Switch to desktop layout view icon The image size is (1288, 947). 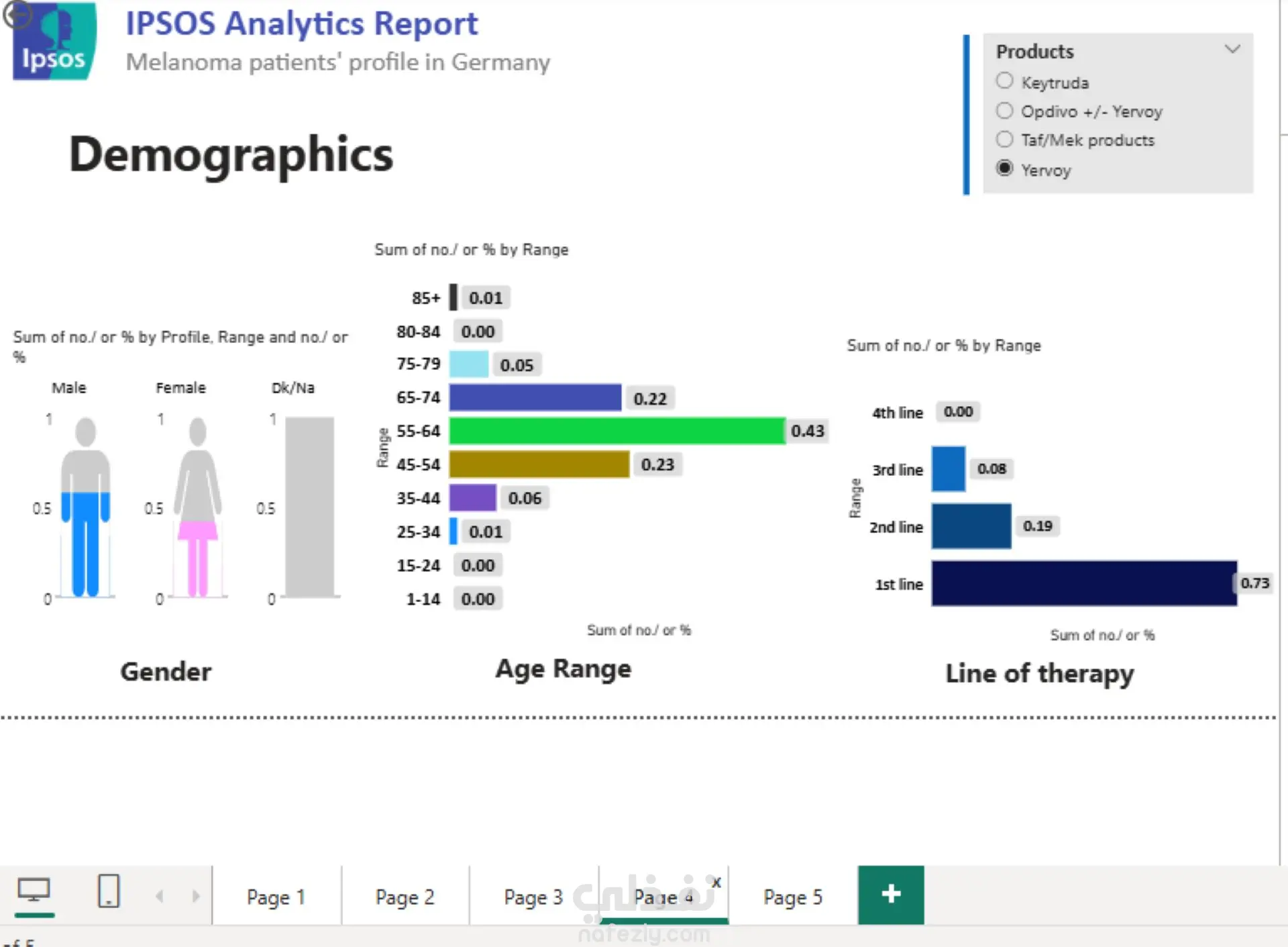point(34,891)
